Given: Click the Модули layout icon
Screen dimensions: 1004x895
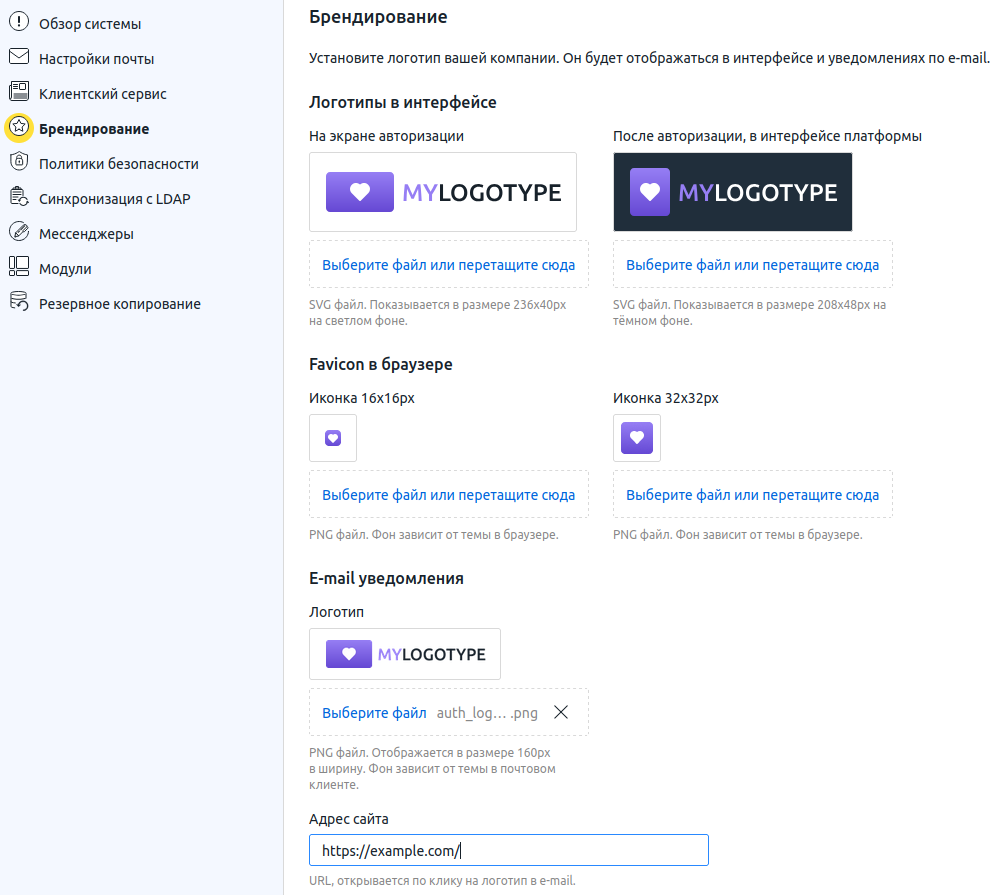Looking at the screenshot, I should tap(19, 266).
